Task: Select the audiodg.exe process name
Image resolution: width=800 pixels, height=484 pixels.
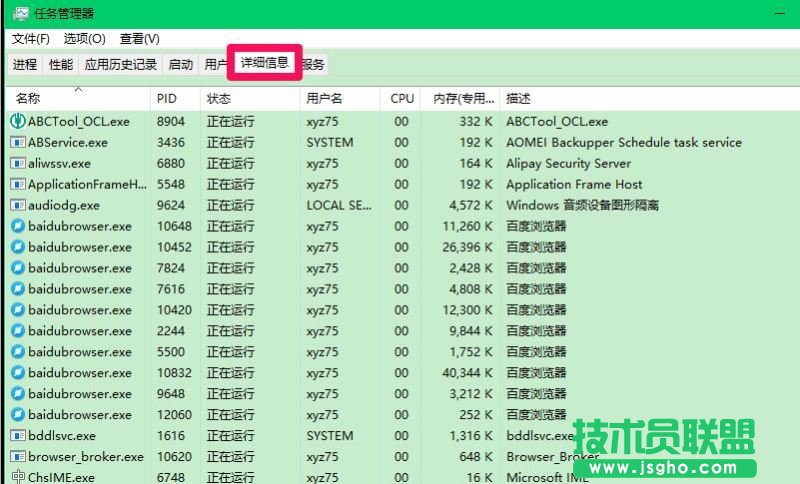Action: point(64,205)
